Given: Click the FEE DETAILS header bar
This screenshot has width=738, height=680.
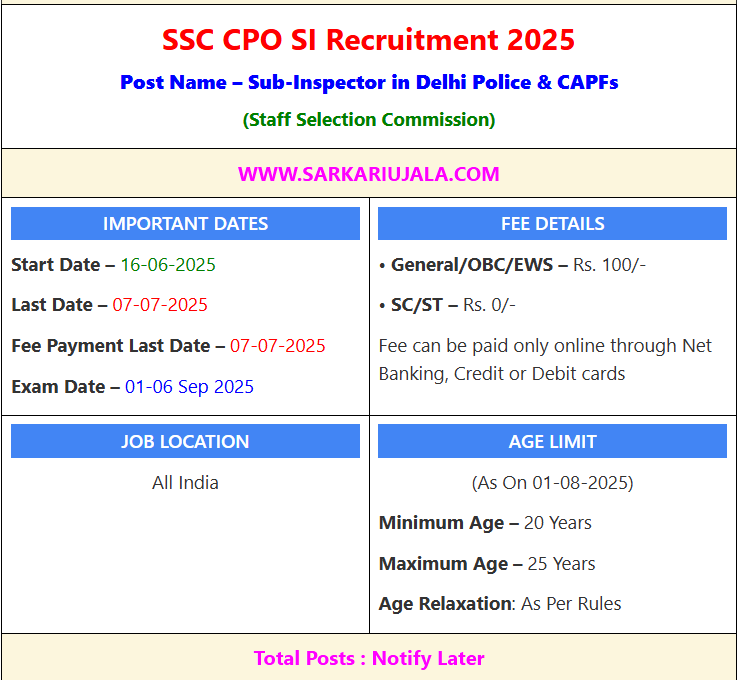Looking at the screenshot, I should pyautogui.click(x=552, y=224).
